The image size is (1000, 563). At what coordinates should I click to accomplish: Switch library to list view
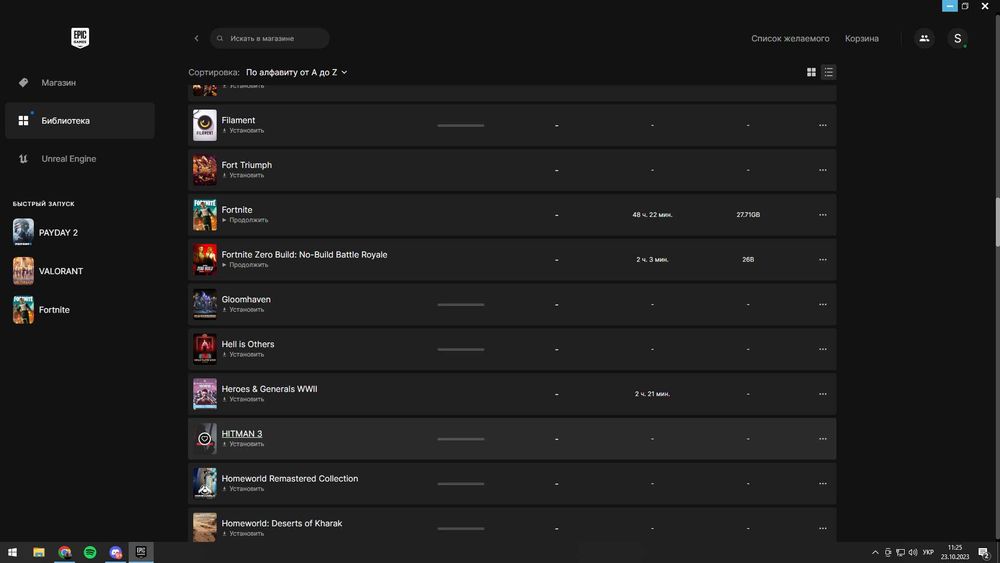click(828, 72)
